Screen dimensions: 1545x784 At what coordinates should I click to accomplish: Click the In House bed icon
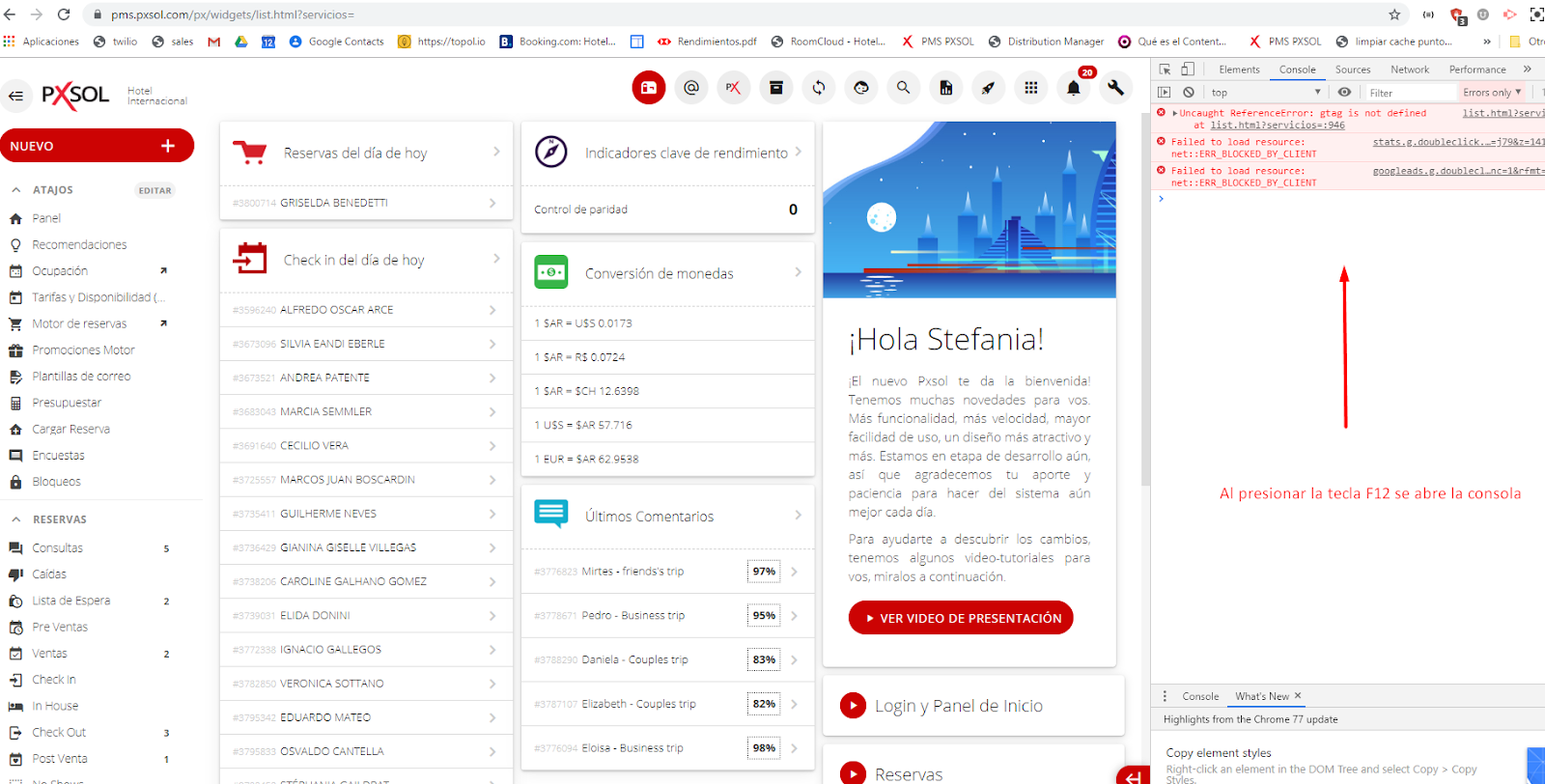(x=15, y=707)
